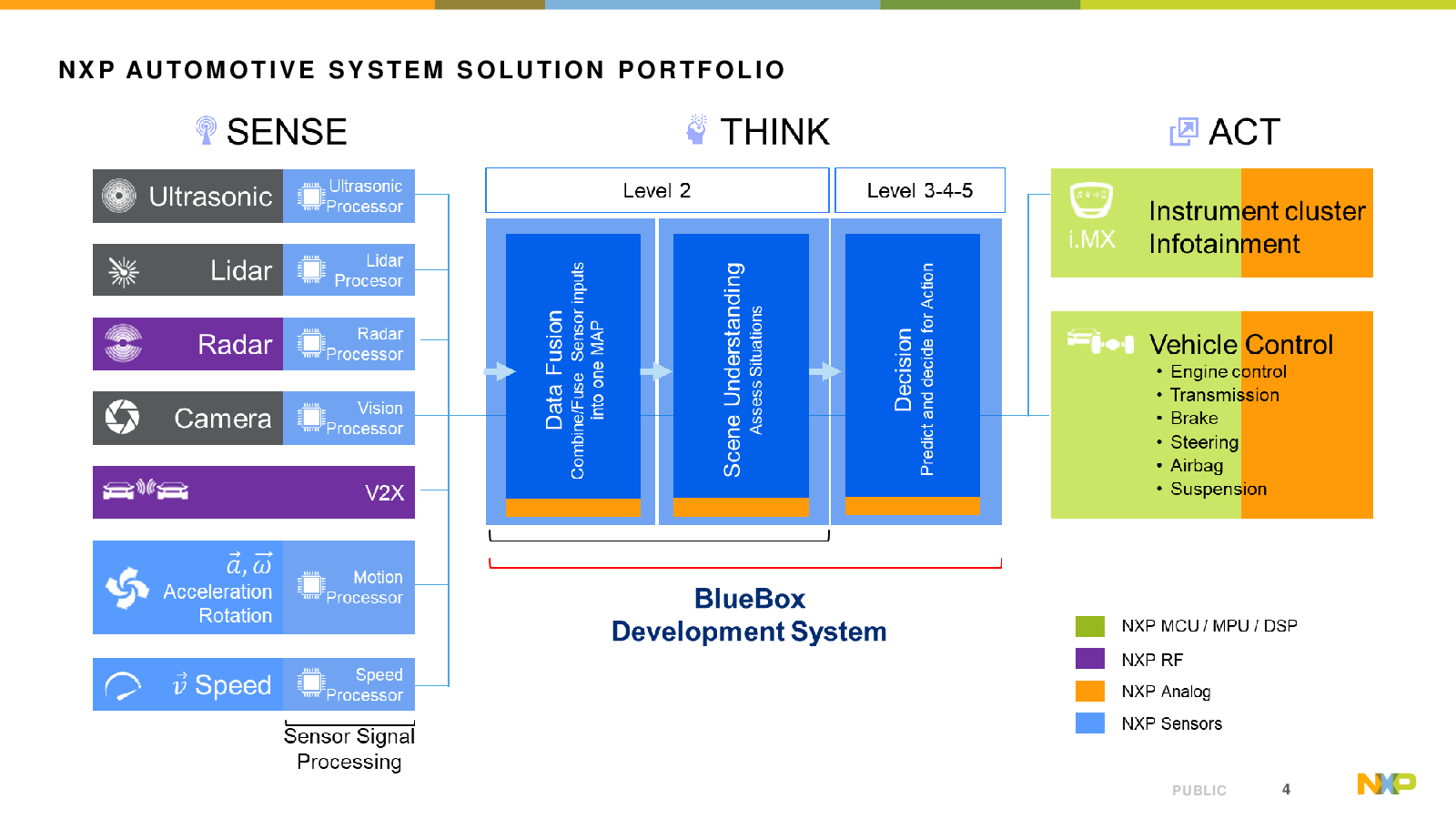Click the Radar sensor label
Image resolution: width=1456 pixels, height=819 pixels.
(x=235, y=344)
